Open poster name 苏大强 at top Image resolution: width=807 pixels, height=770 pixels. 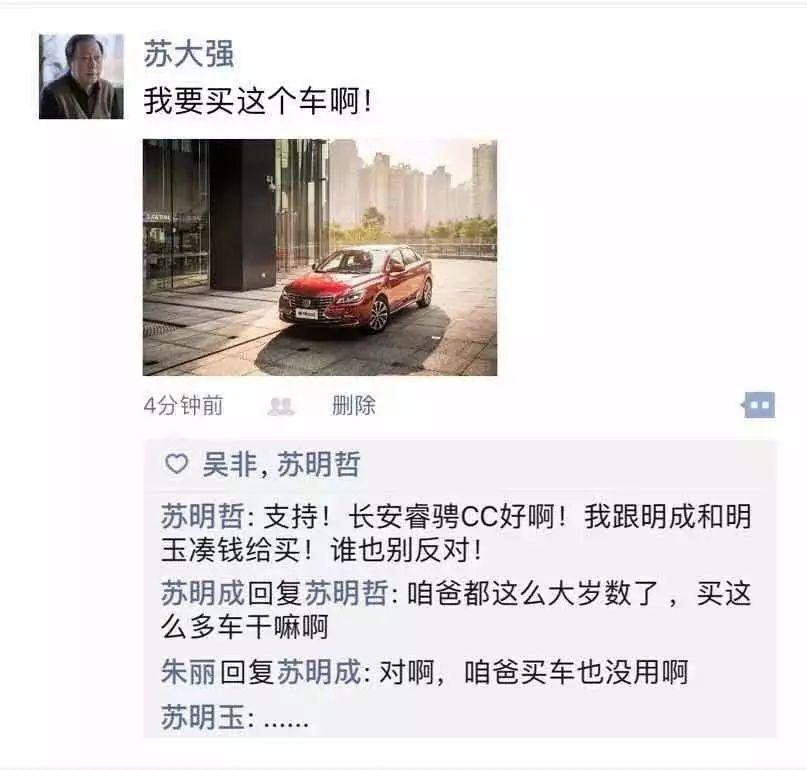188,54
